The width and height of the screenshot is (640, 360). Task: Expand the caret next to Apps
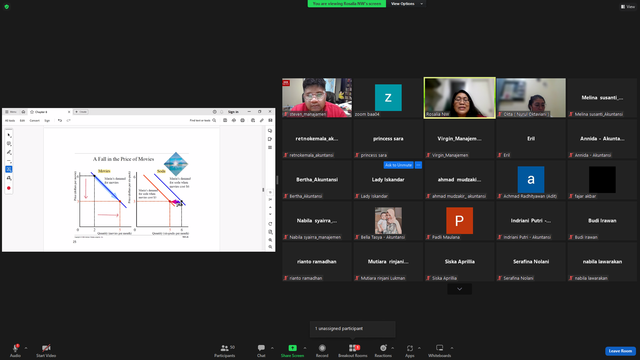(x=419, y=348)
